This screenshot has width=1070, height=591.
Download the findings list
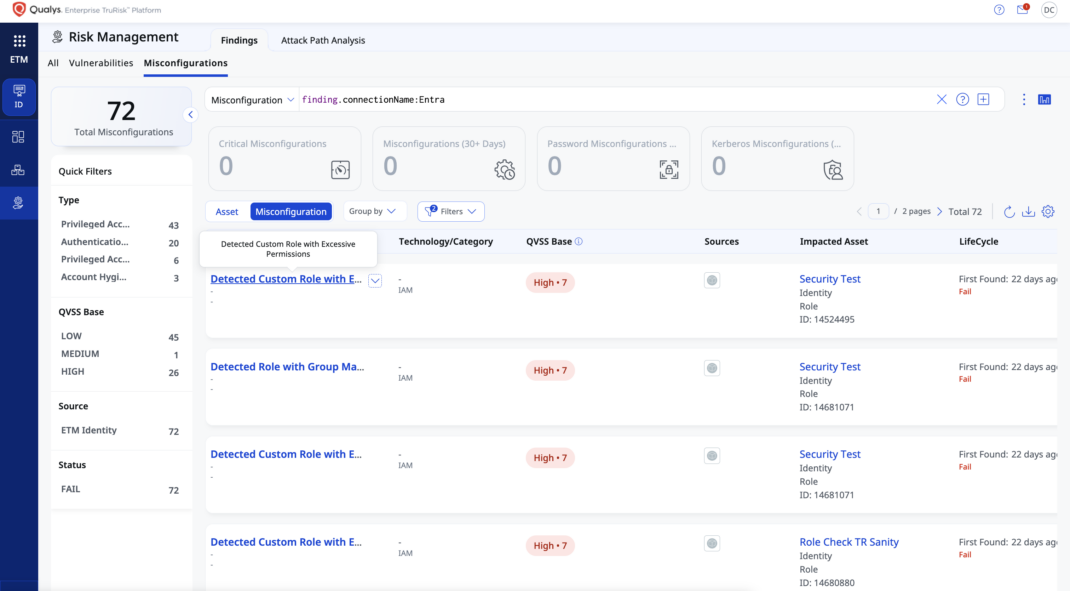click(x=1028, y=212)
